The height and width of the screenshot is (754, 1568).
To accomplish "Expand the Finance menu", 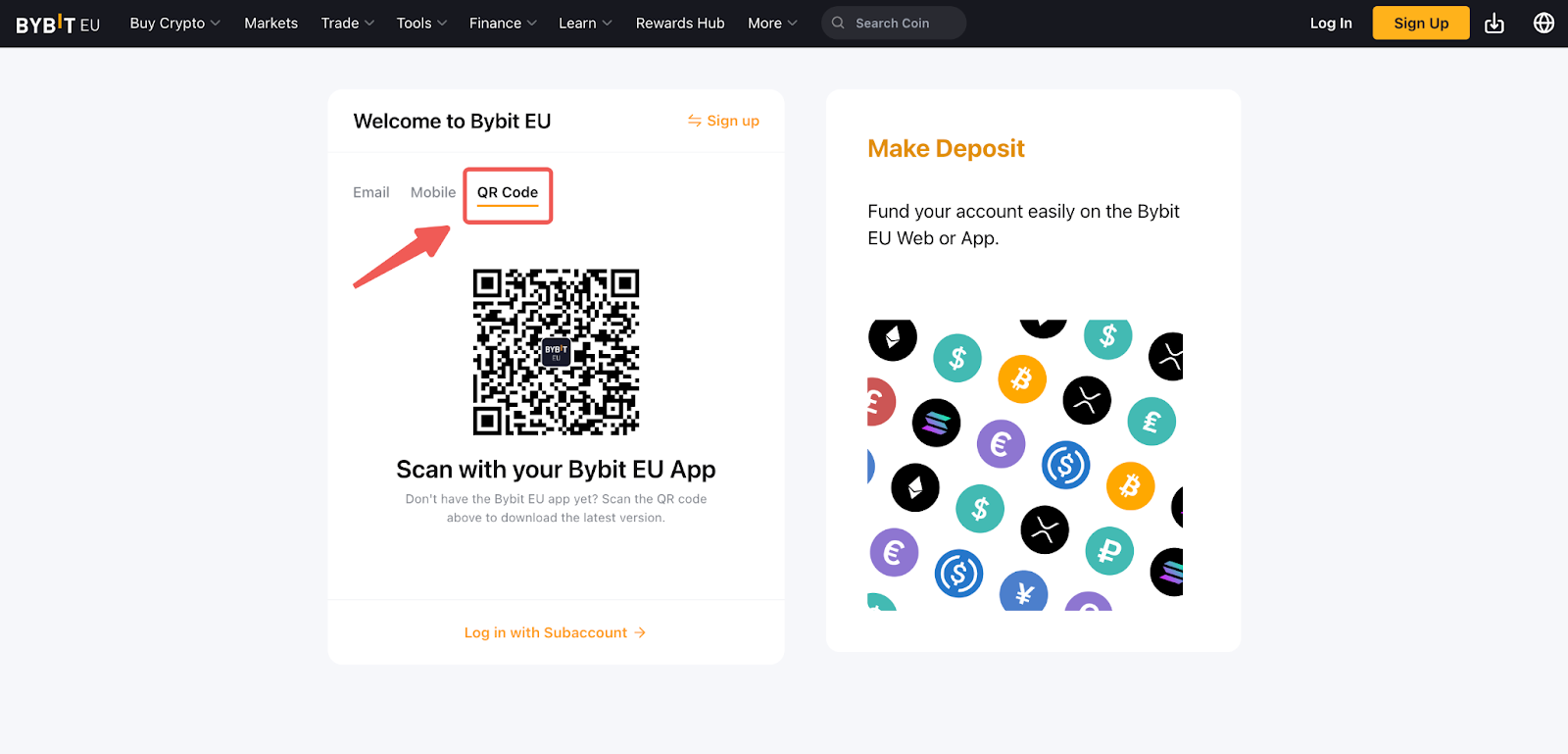I will point(503,24).
